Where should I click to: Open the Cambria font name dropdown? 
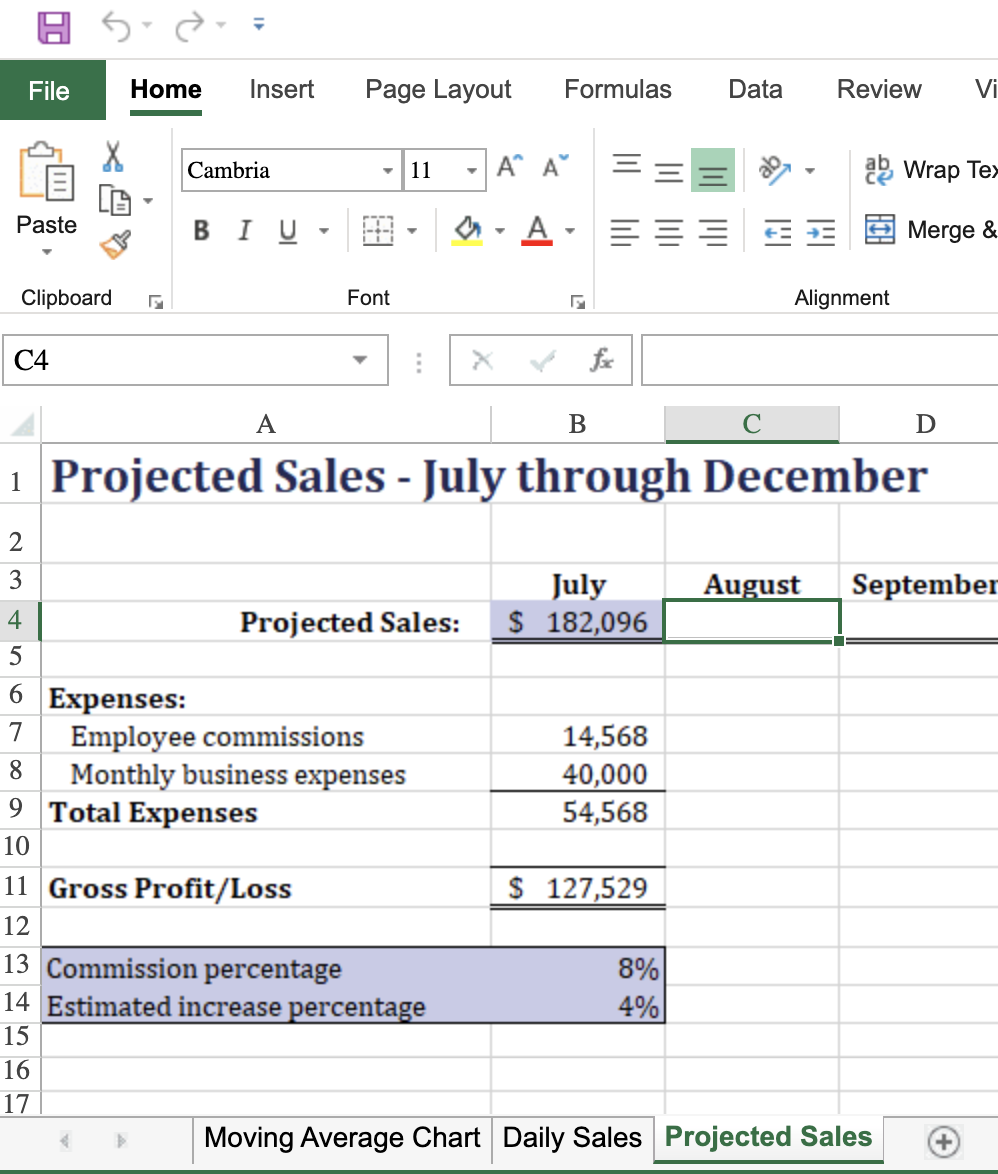(387, 171)
